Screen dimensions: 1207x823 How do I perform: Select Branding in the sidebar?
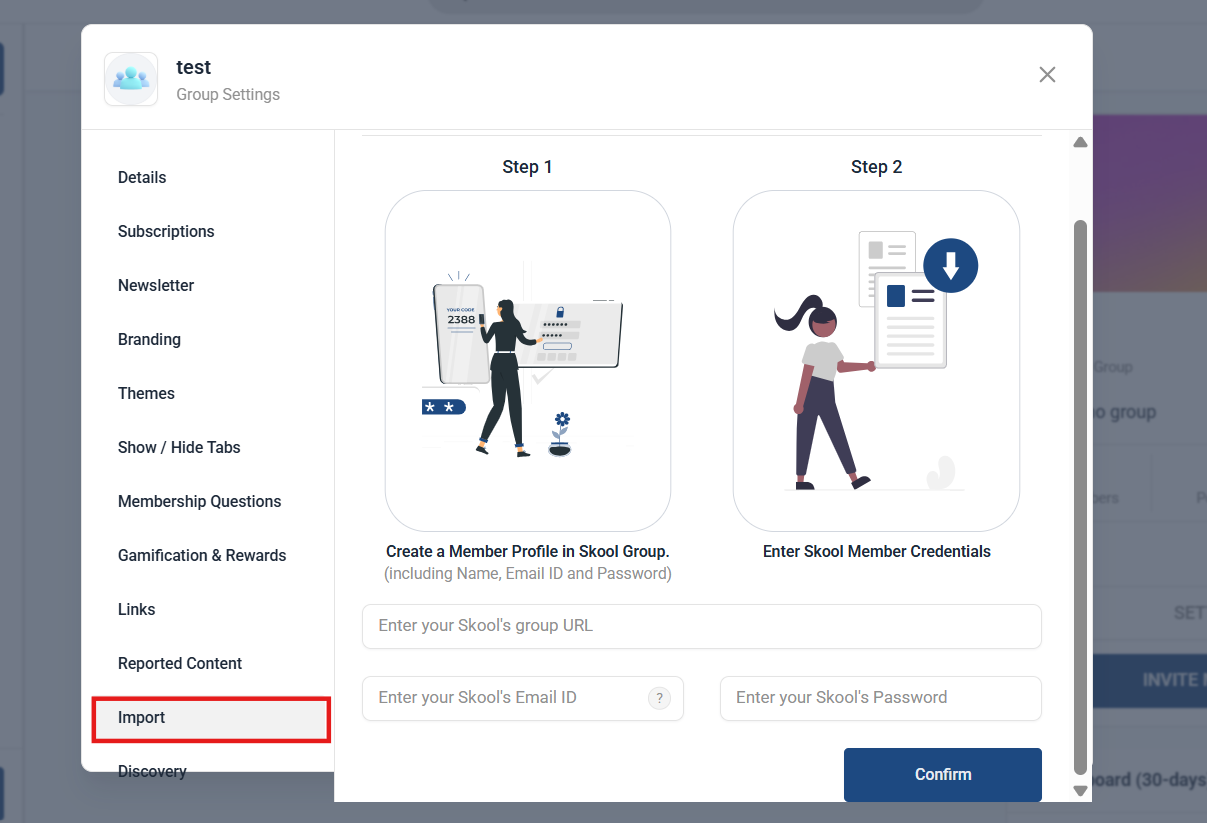149,339
